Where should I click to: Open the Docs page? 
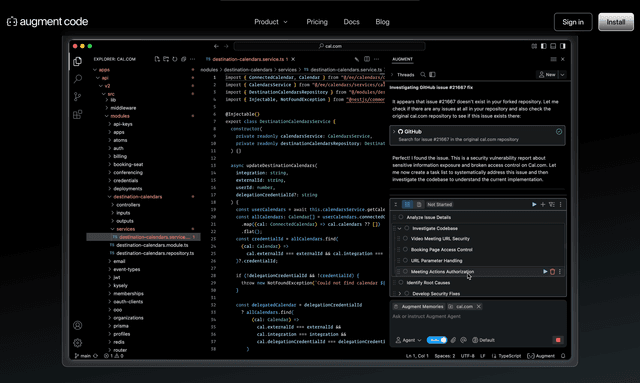point(351,22)
